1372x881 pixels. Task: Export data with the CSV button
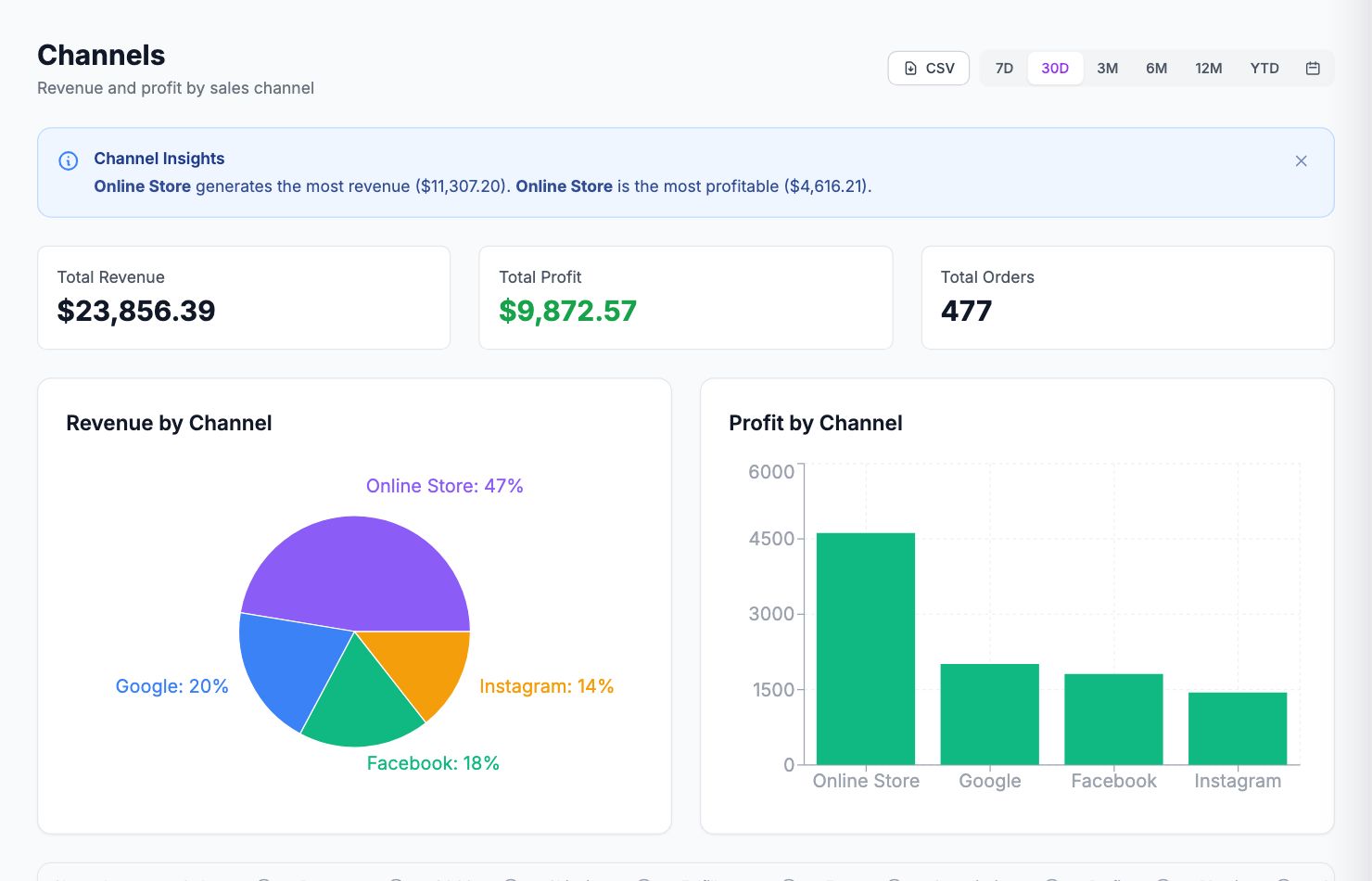tap(928, 68)
